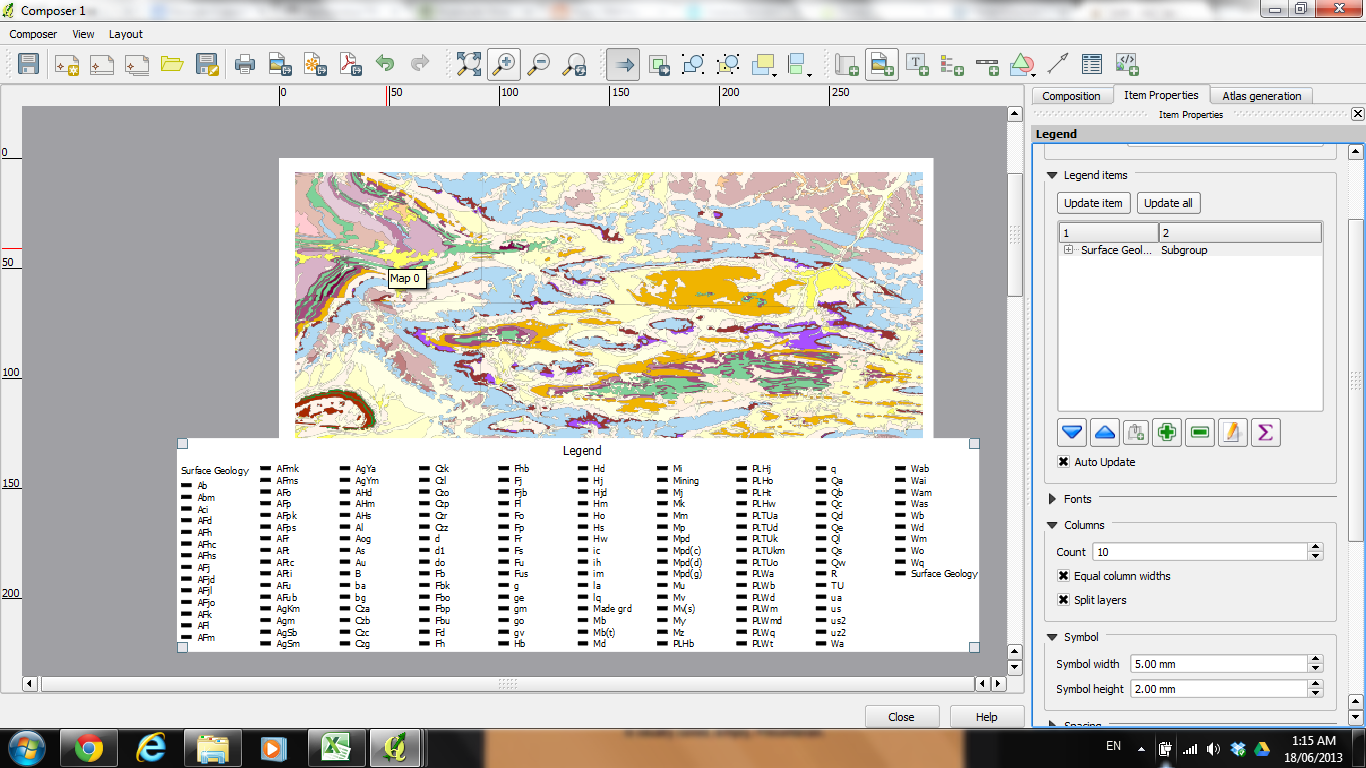
Task: Click the Add new label icon
Action: pos(917,65)
